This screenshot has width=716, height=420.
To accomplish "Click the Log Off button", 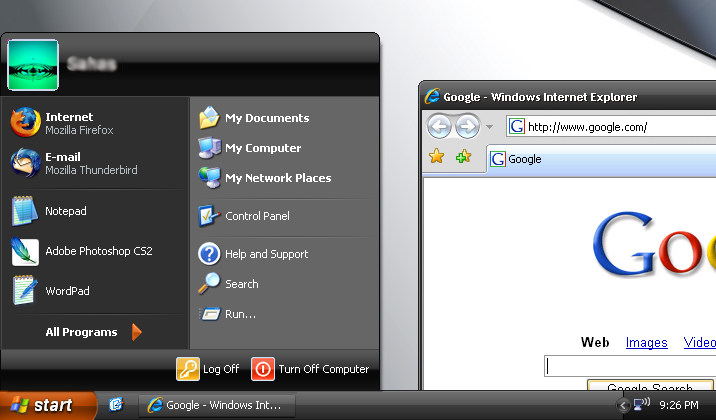I will tap(209, 369).
